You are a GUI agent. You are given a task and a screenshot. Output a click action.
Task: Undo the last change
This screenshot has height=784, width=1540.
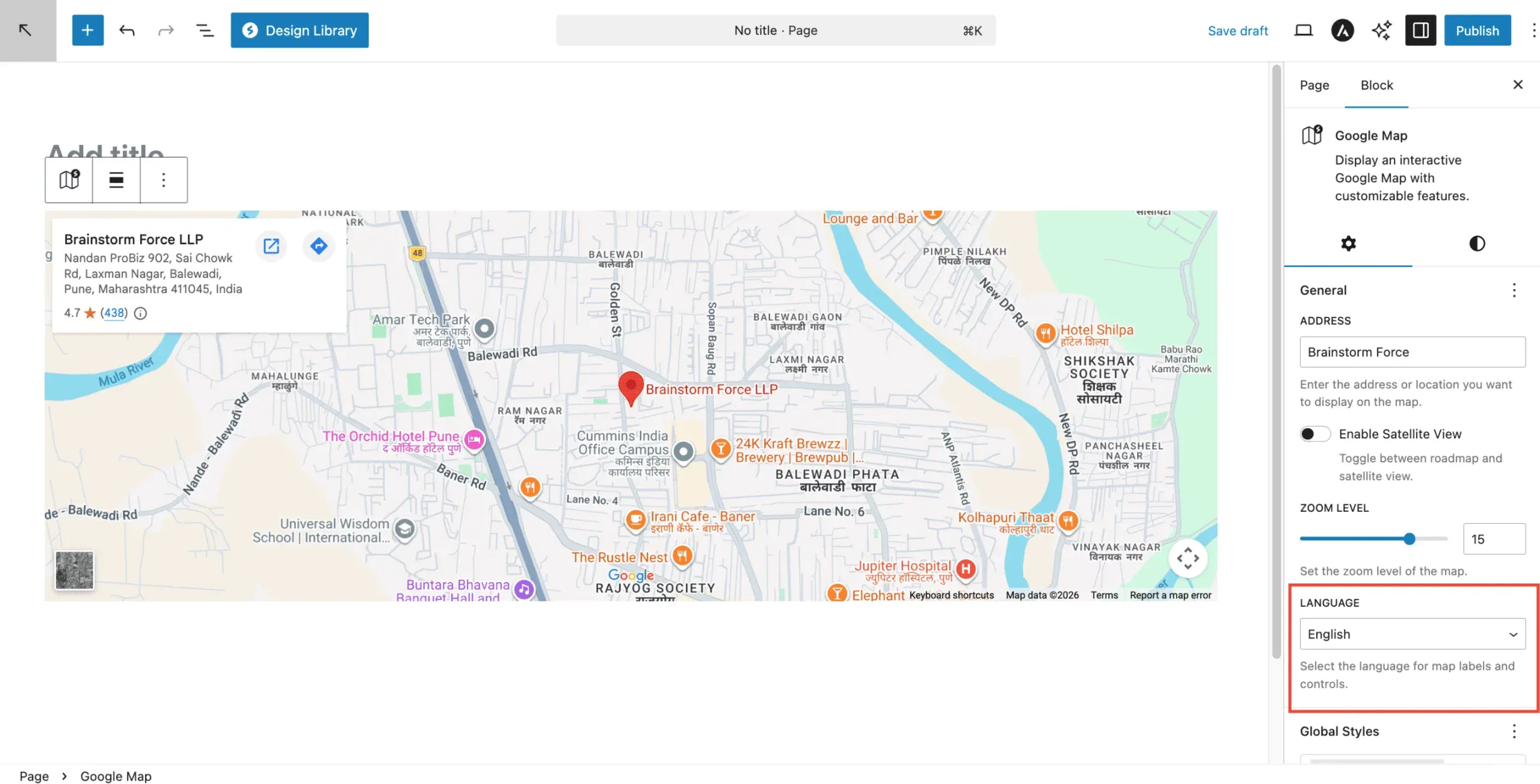(127, 30)
